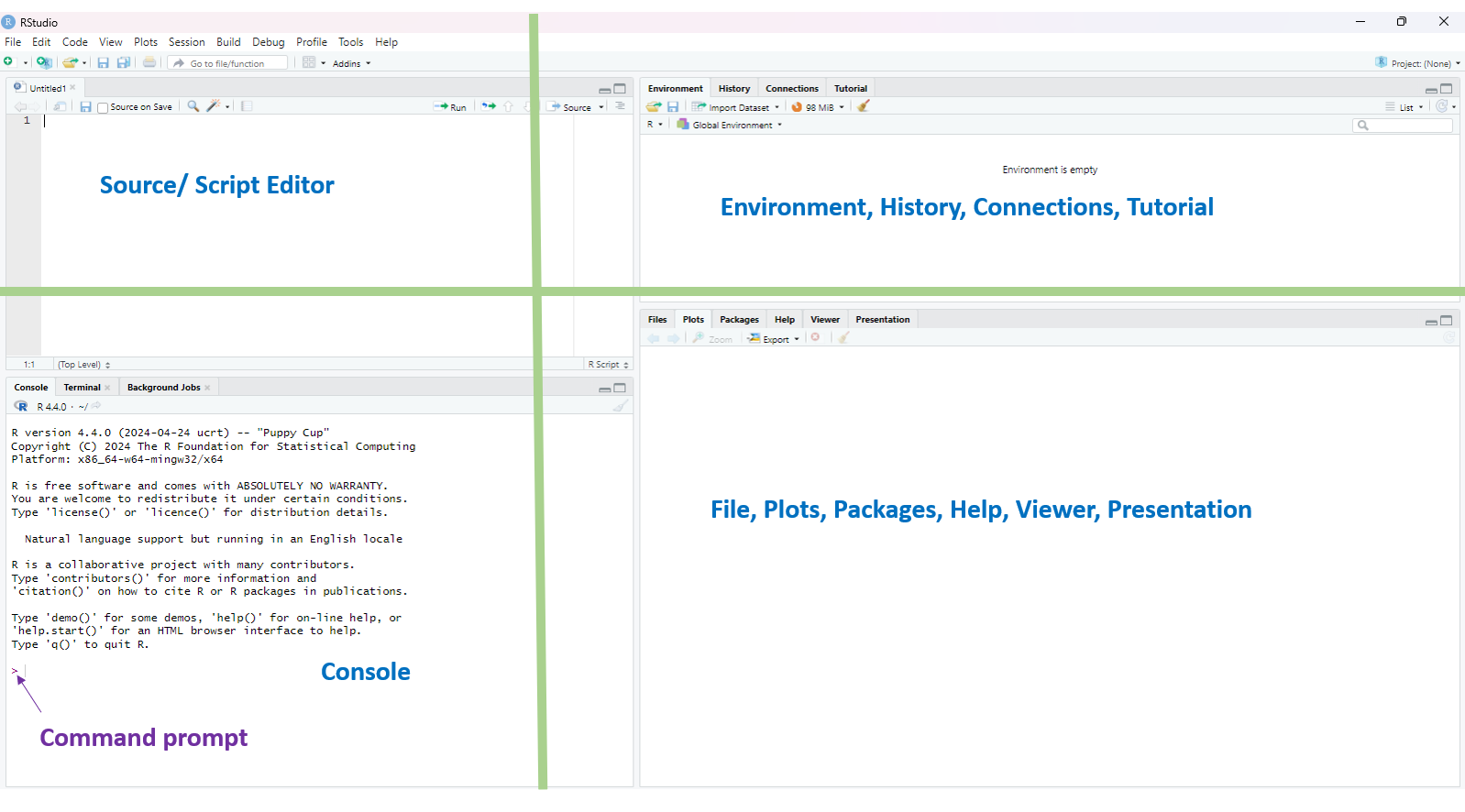Image resolution: width=1465 pixels, height=812 pixels.
Task: Click the Run button
Action: click(451, 107)
